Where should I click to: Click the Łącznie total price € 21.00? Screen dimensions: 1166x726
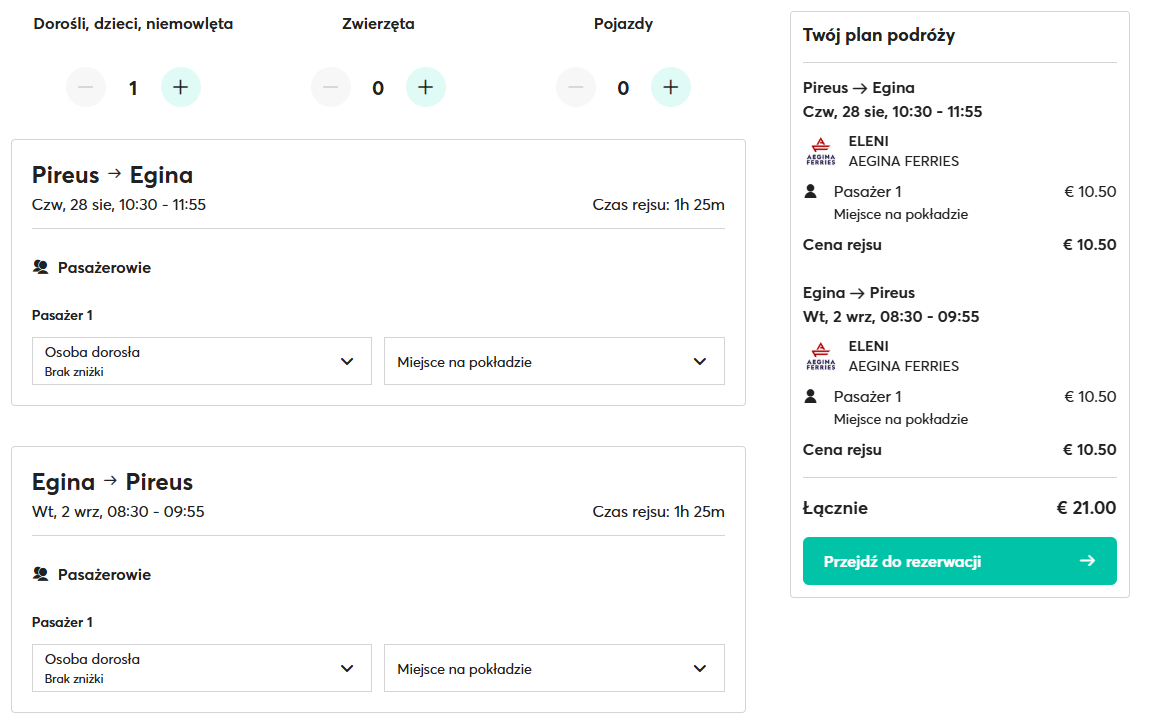[x=1085, y=508]
